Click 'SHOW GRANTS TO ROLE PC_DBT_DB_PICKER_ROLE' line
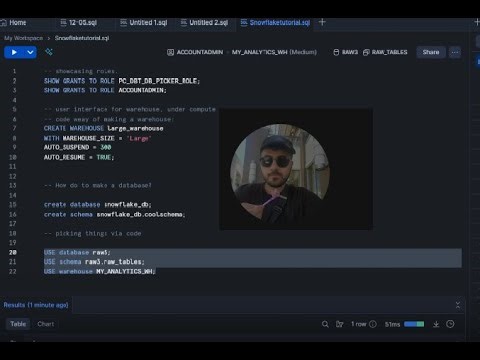The height and width of the screenshot is (360, 480). (x=122, y=81)
